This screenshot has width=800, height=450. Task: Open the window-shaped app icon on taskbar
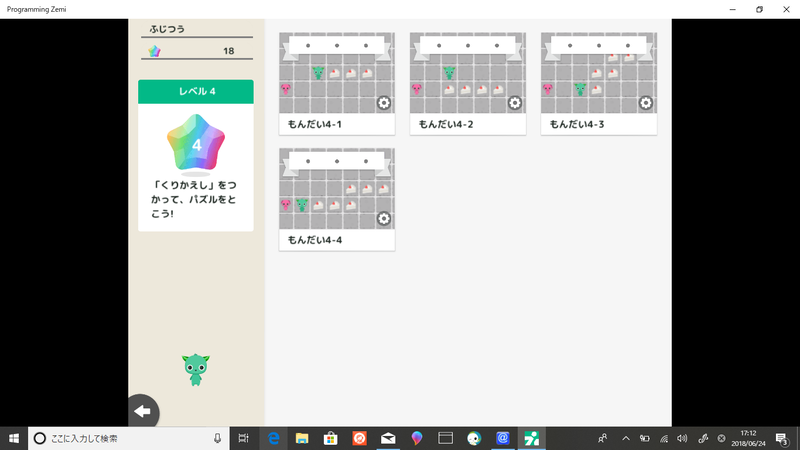(x=445, y=438)
